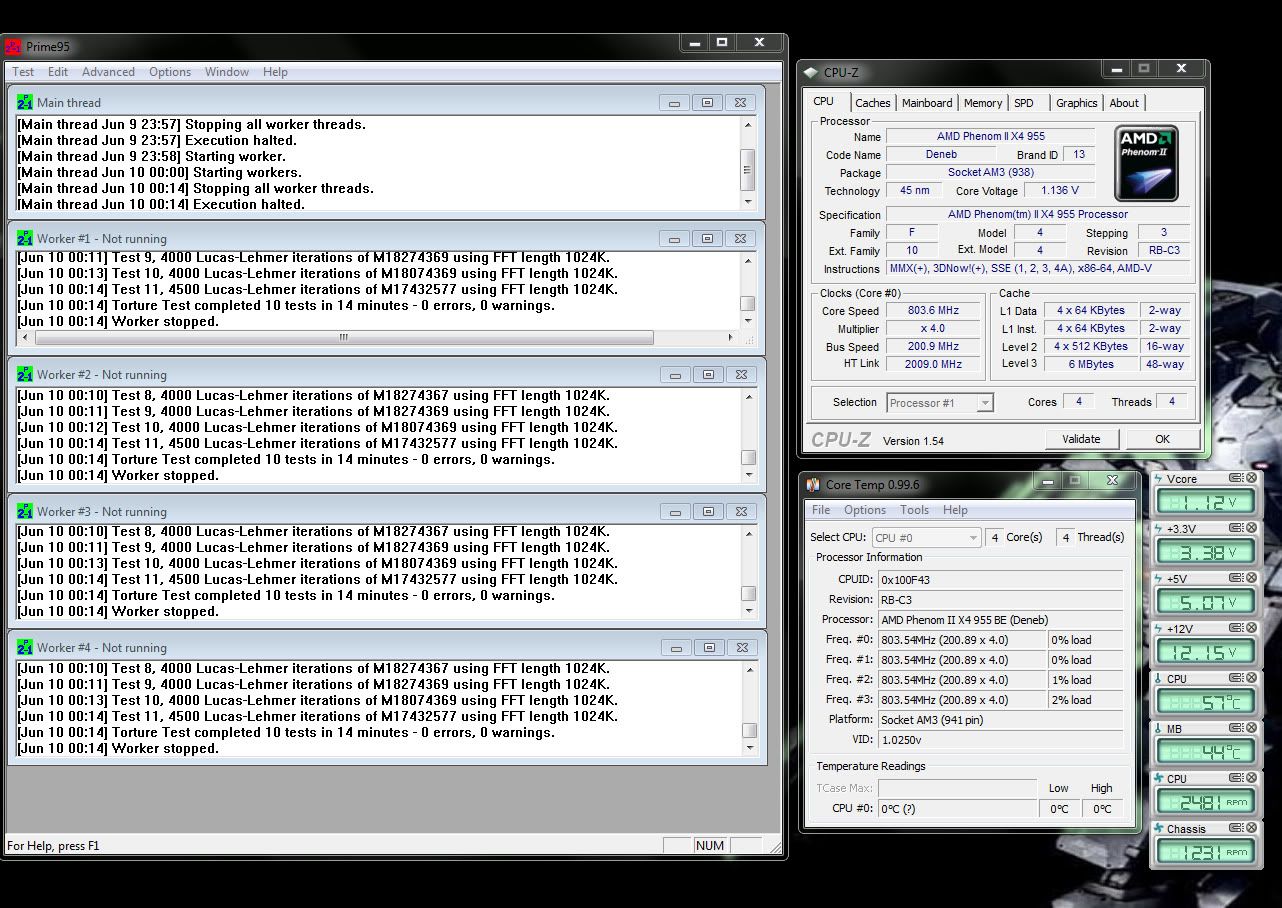Click the MB temperature gadget settings icon
Screen dimensions: 1282x908
click(1236, 728)
